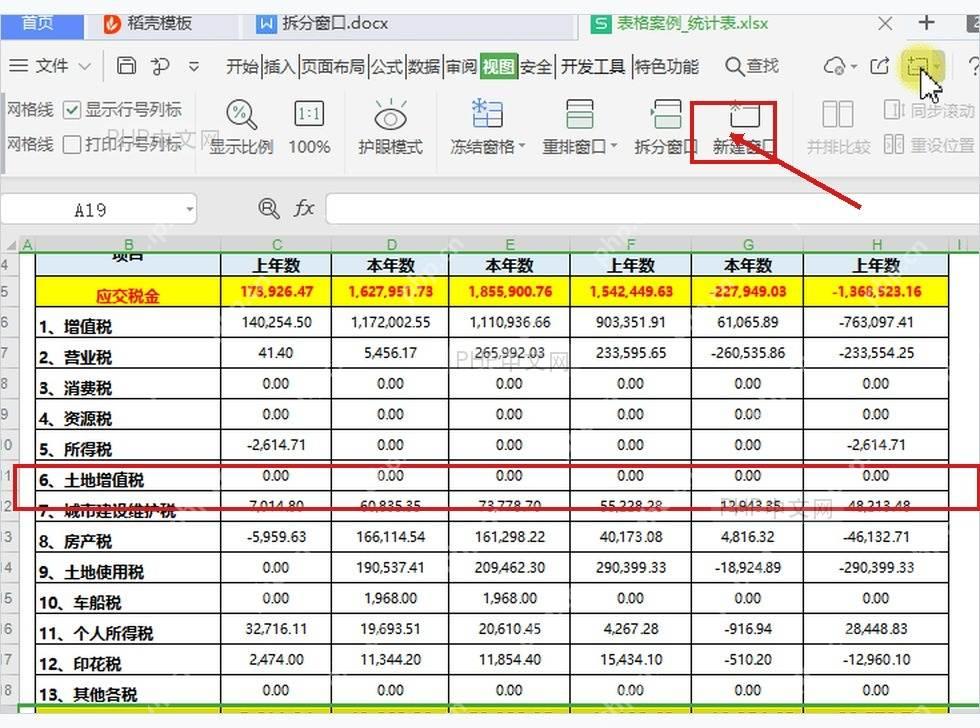Select the 视图 ribbon tab
The height and width of the screenshot is (728, 980).
pyautogui.click(x=498, y=66)
